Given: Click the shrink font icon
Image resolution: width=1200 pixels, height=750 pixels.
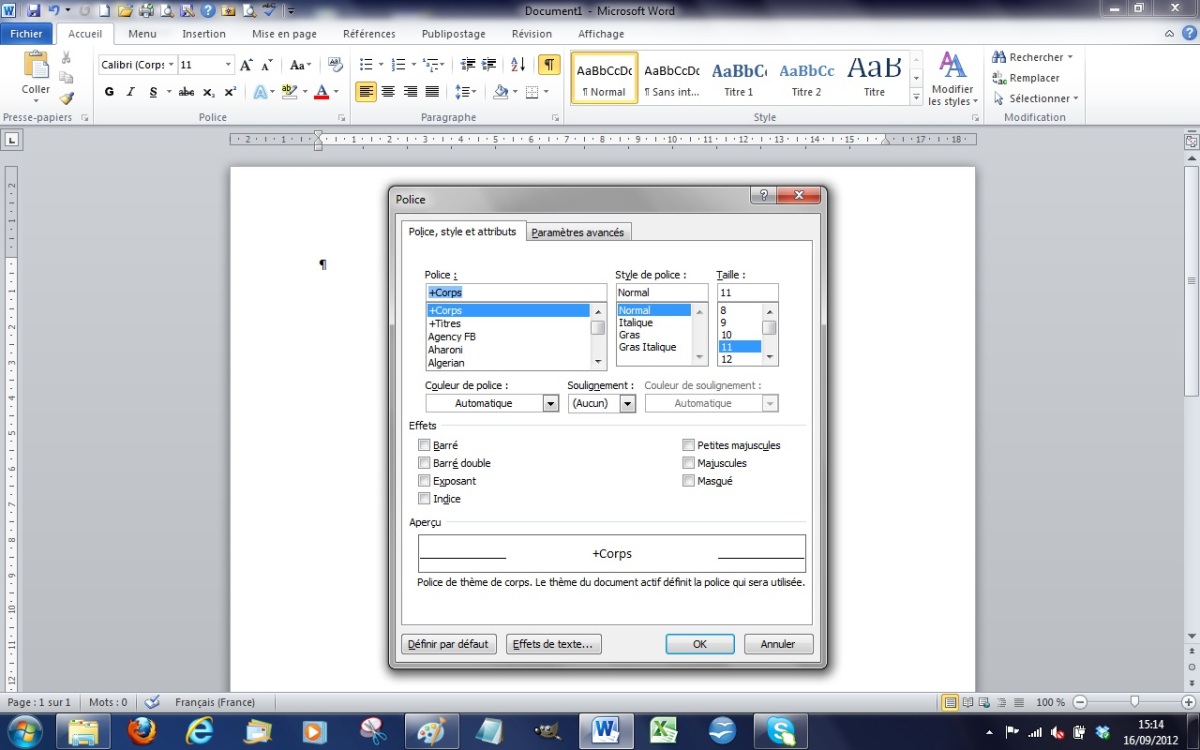Looking at the screenshot, I should [267, 65].
